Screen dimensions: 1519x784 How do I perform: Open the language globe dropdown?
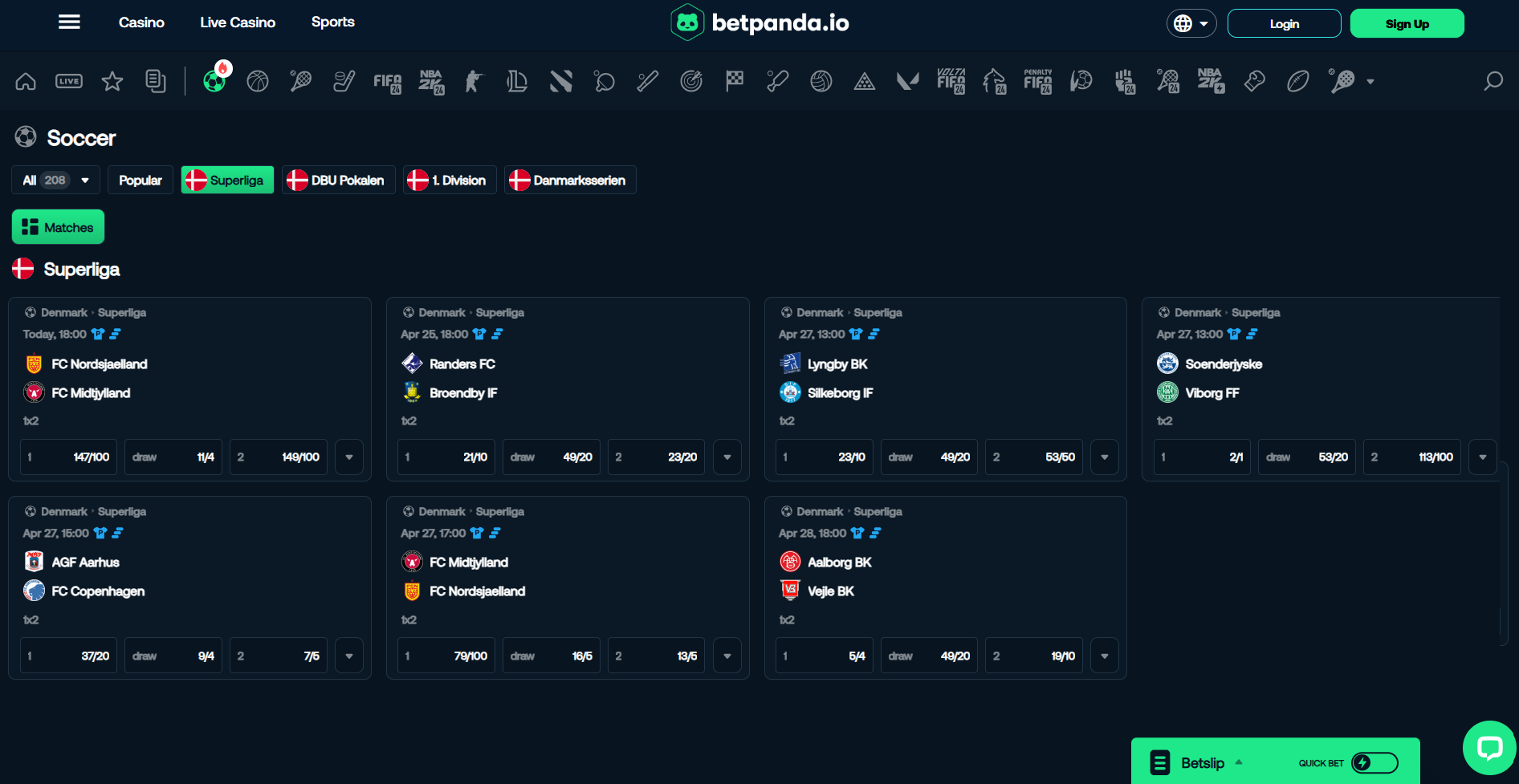tap(1191, 24)
